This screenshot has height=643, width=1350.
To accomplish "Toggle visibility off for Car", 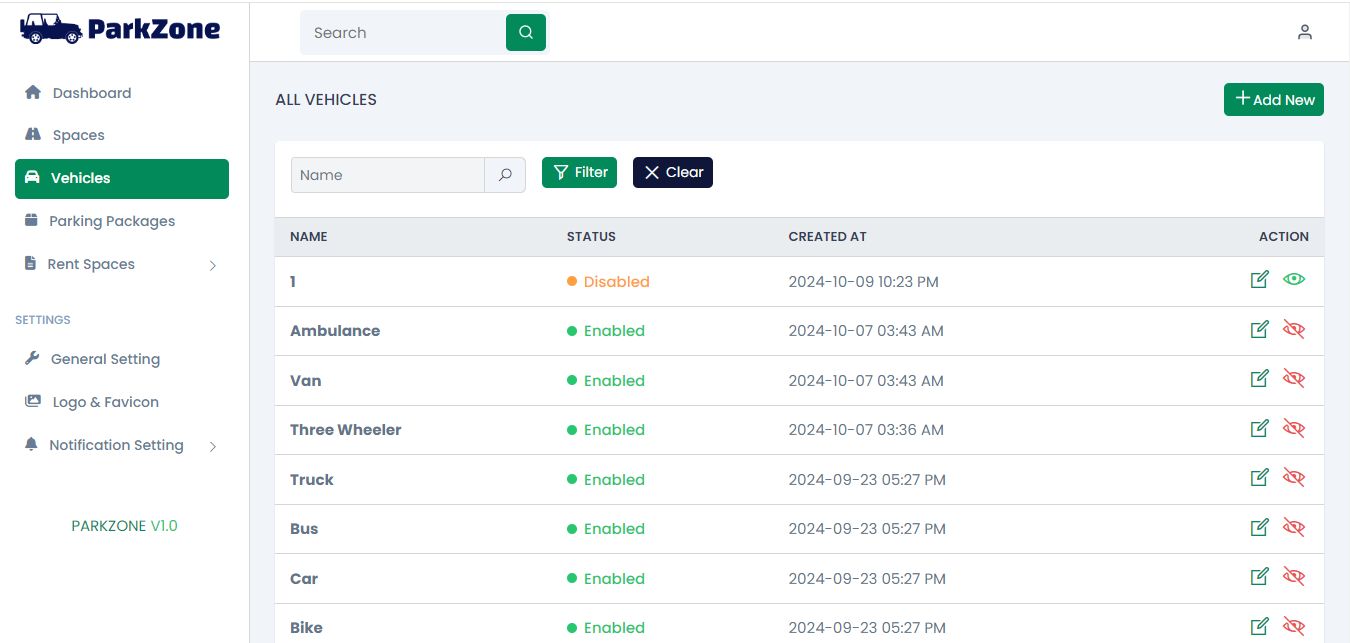I will coord(1294,577).
